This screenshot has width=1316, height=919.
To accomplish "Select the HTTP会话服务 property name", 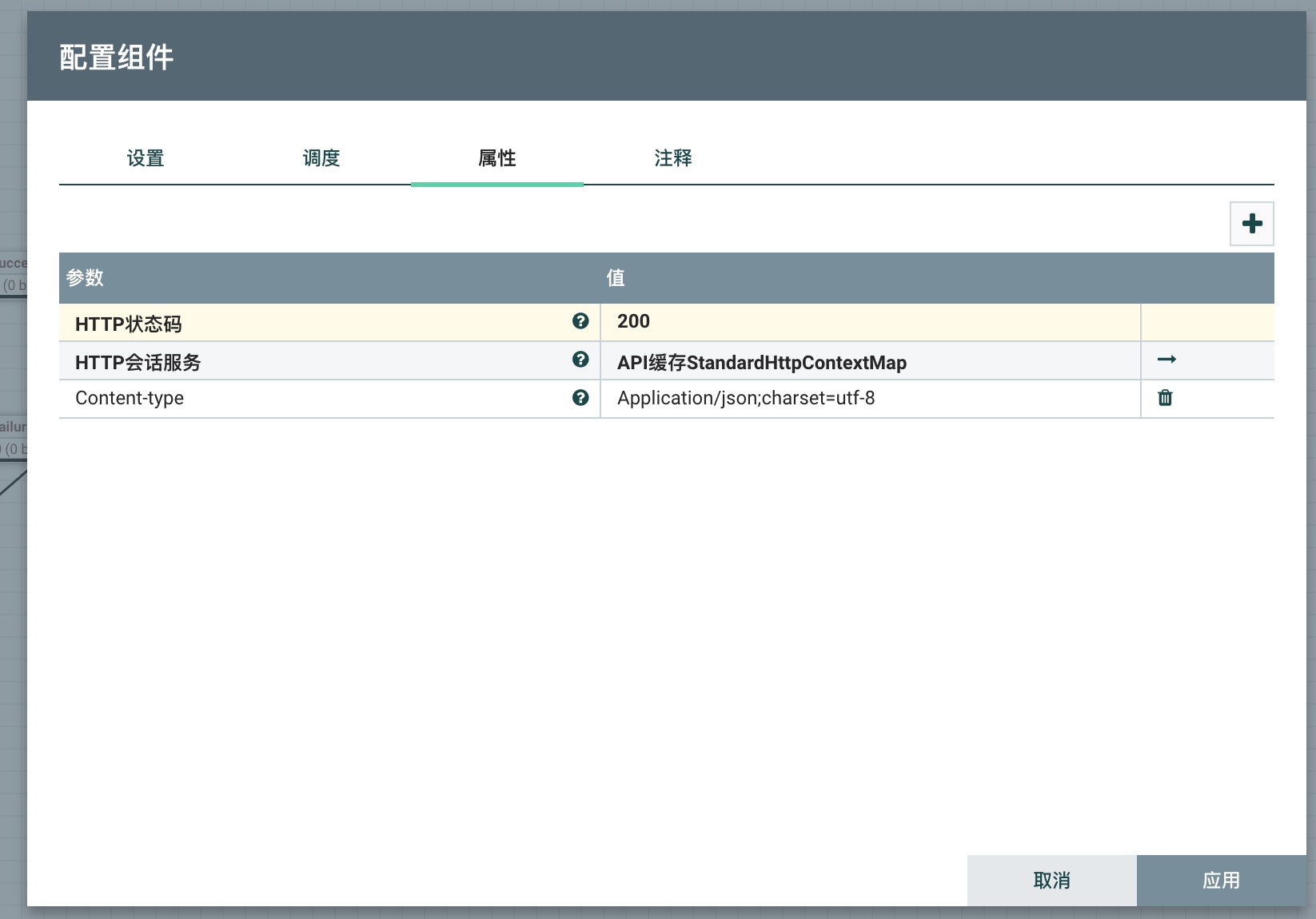I will pos(138,362).
